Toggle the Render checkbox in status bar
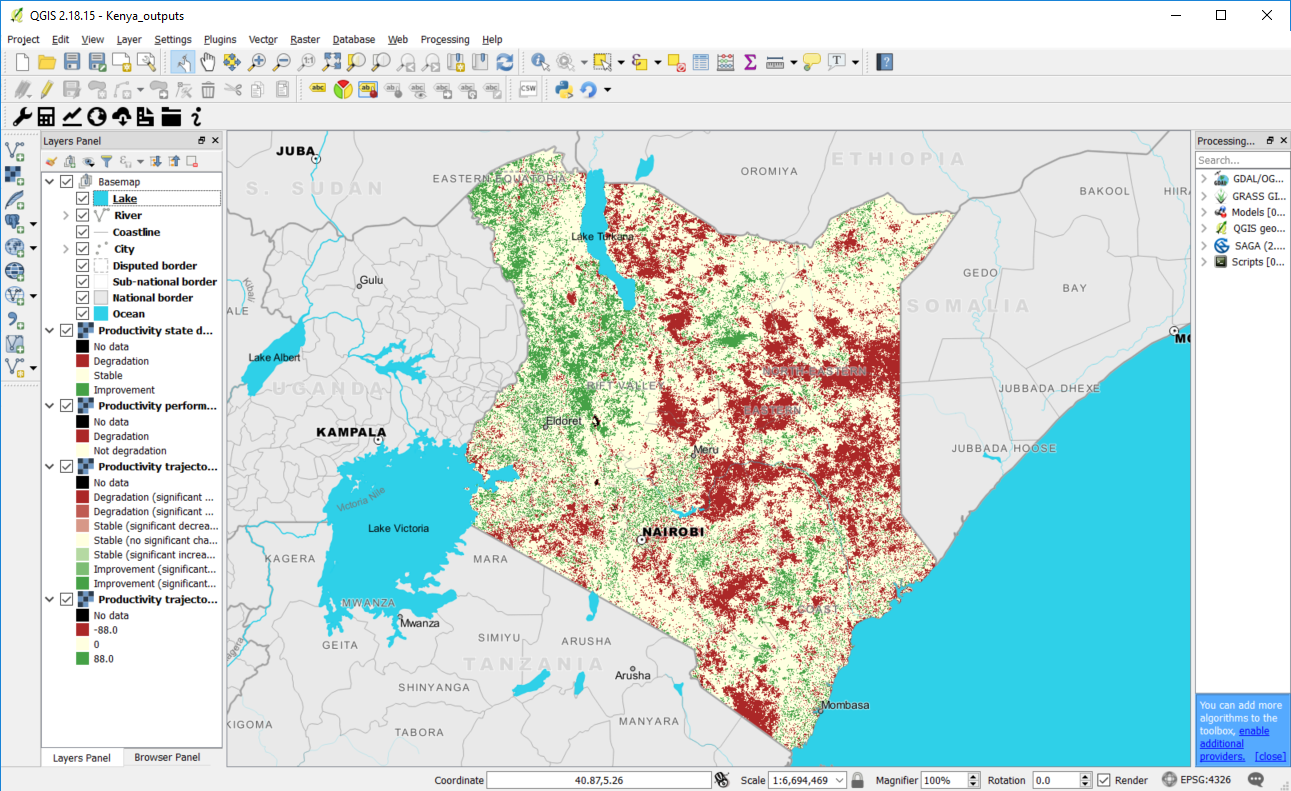Viewport: 1291px width, 791px height. click(1104, 780)
